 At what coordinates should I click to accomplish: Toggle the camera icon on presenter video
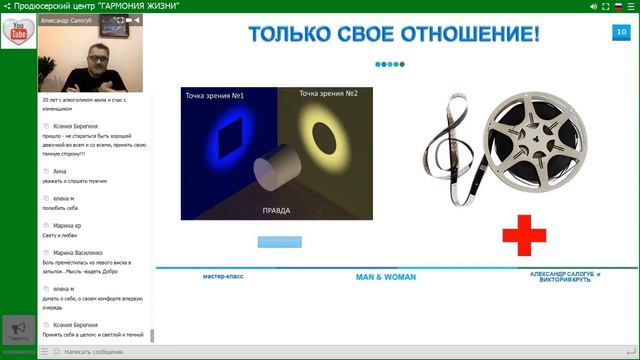click(x=129, y=20)
